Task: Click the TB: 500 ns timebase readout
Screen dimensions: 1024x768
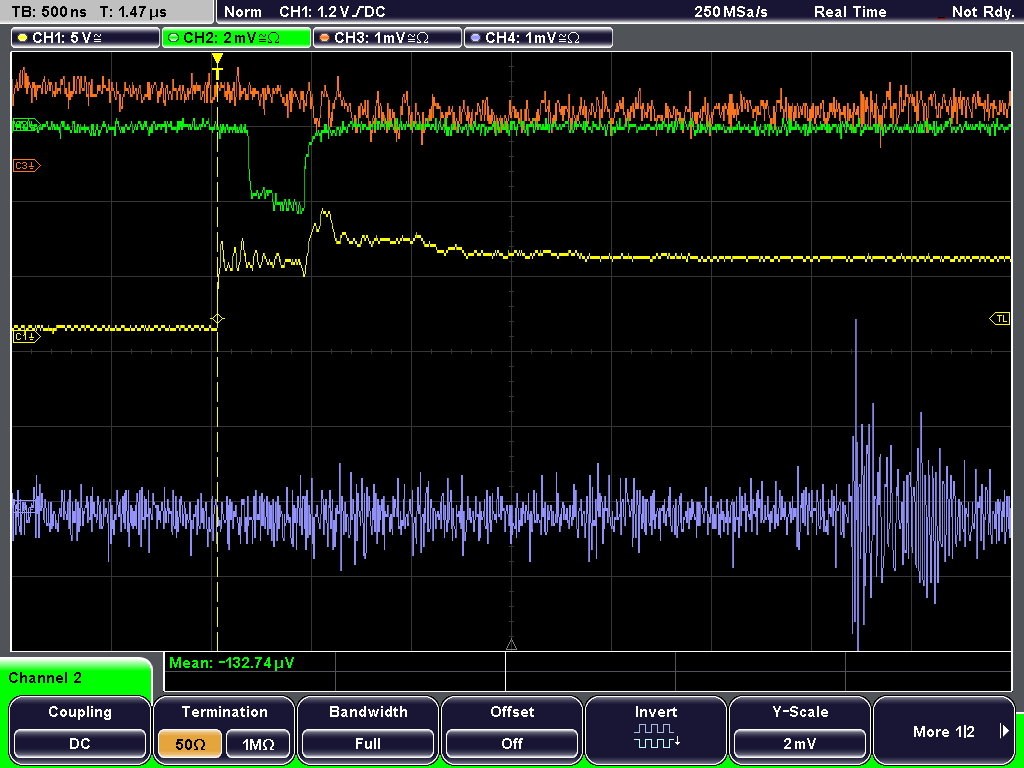Action: click(48, 11)
